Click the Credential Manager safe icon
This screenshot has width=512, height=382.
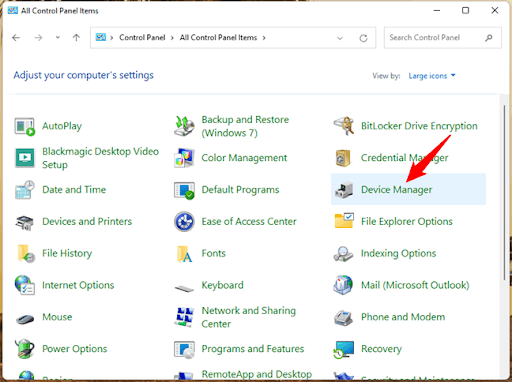point(343,158)
